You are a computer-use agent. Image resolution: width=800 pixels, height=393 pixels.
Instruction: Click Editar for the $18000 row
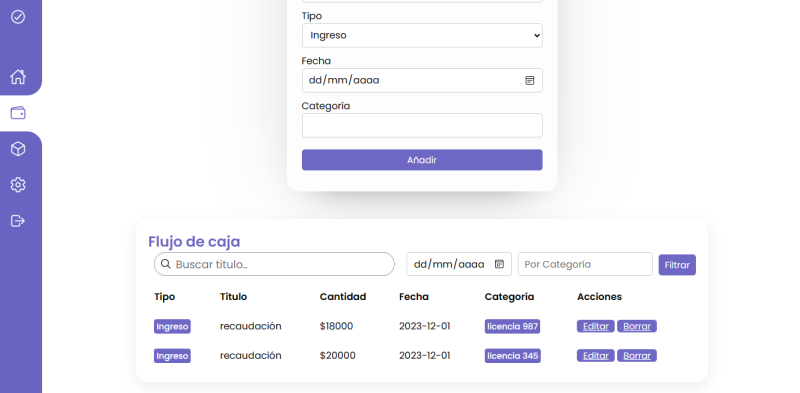coord(595,326)
